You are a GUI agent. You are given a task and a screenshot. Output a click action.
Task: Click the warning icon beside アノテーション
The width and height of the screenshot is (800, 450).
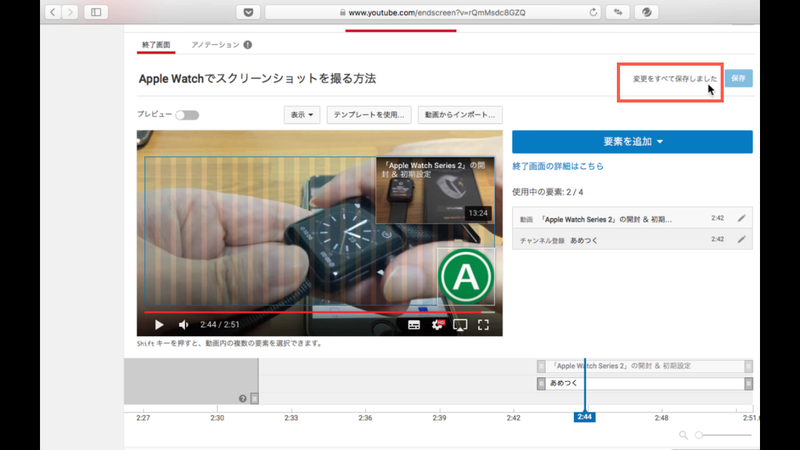(x=247, y=45)
